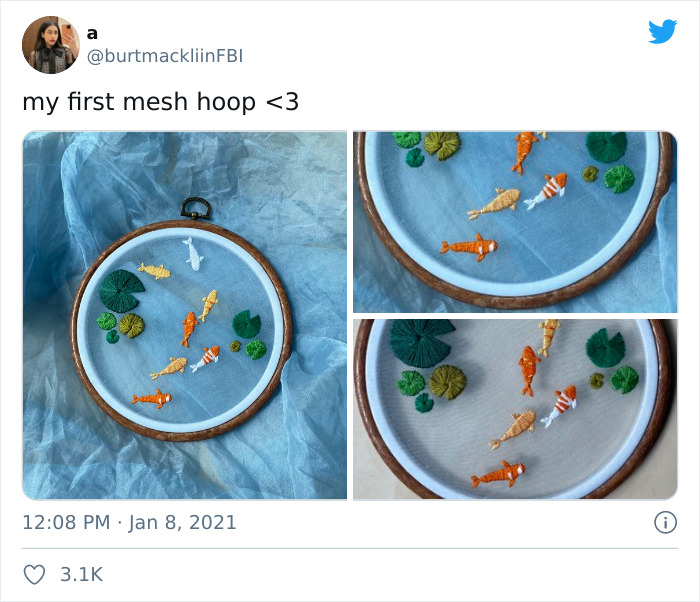
Task: Click the Twitter bird logo
Action: coord(662,32)
